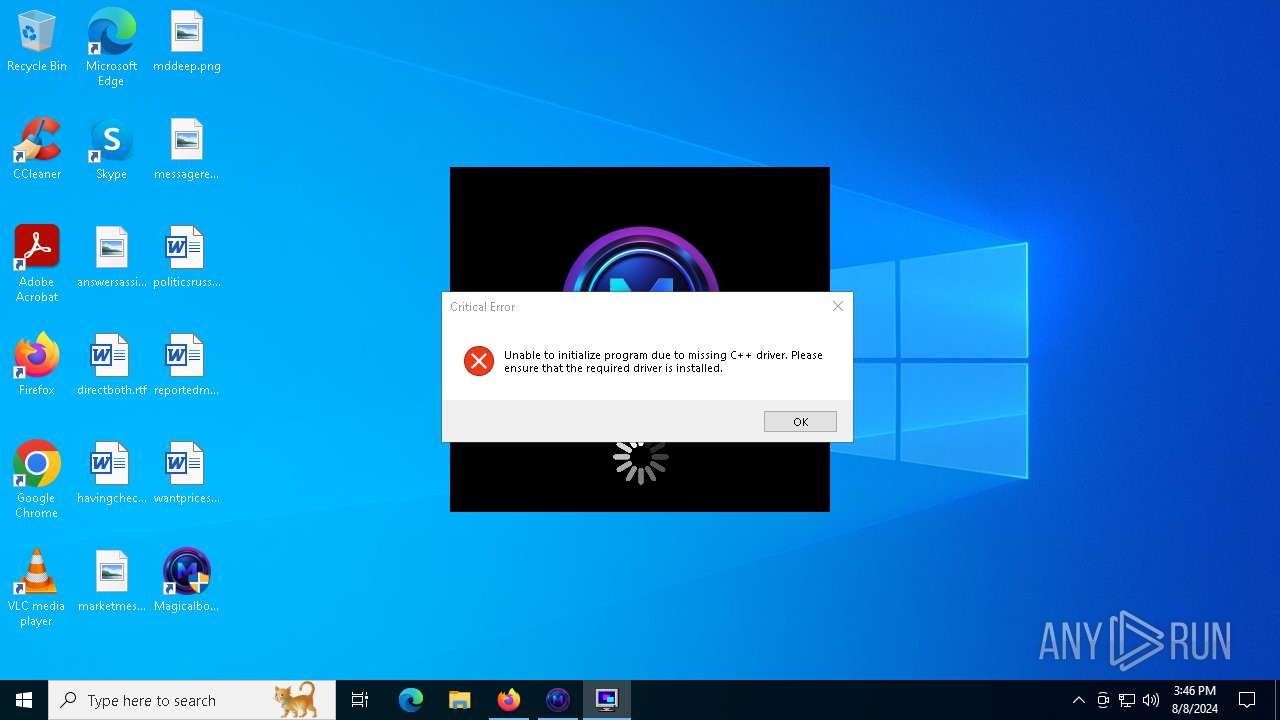This screenshot has width=1280, height=720.
Task: Select the Firefox desktop shortcut
Action: point(37,366)
